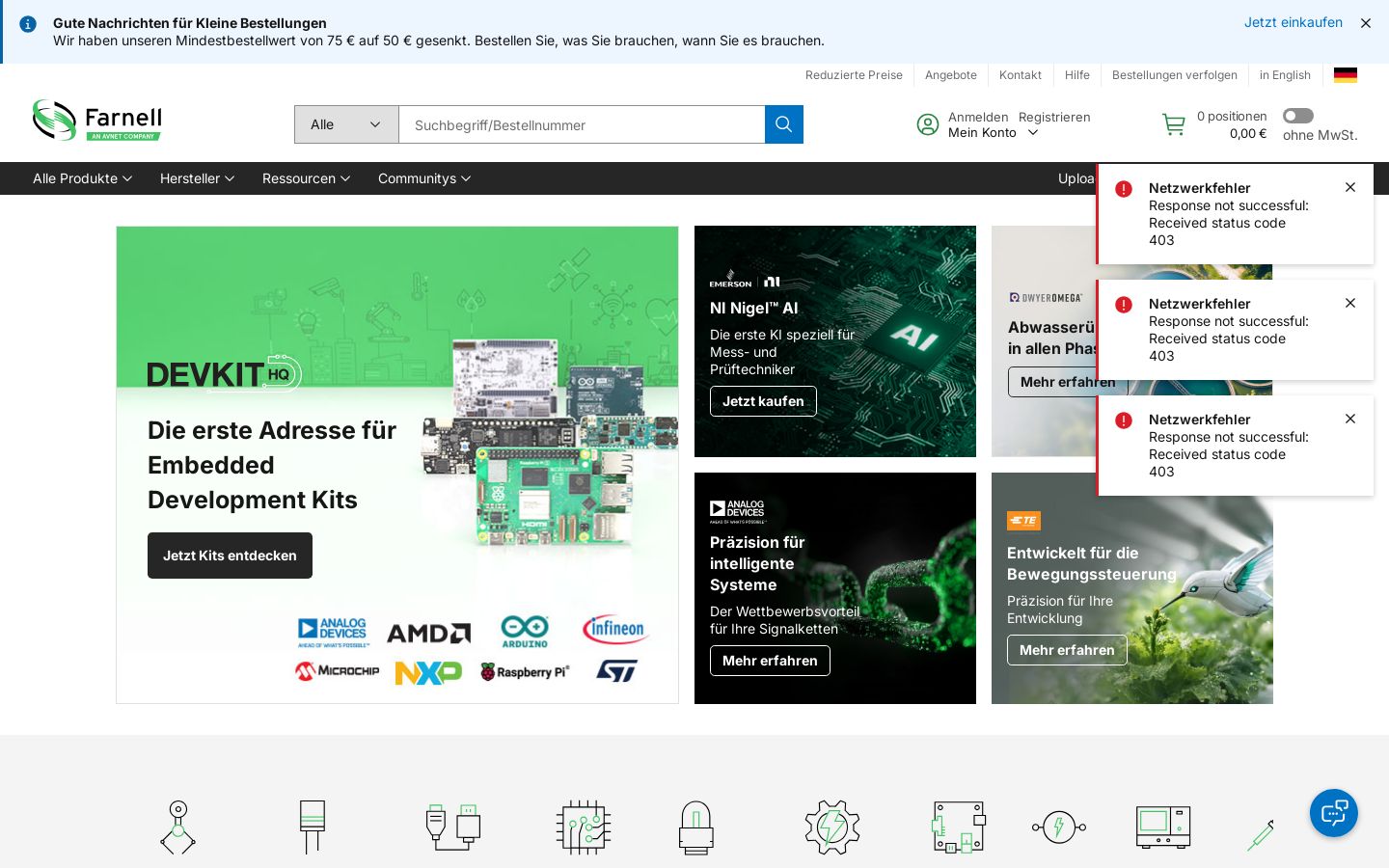Dismiss the middle Netzwerkfehler notification
Viewport: 1389px width, 868px height.
[x=1350, y=303]
